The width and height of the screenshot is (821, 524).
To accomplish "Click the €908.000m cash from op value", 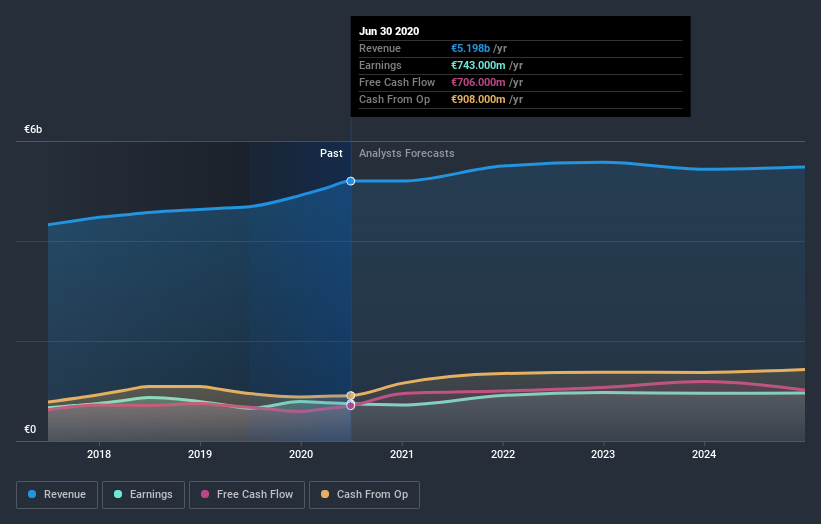I will coord(479,99).
